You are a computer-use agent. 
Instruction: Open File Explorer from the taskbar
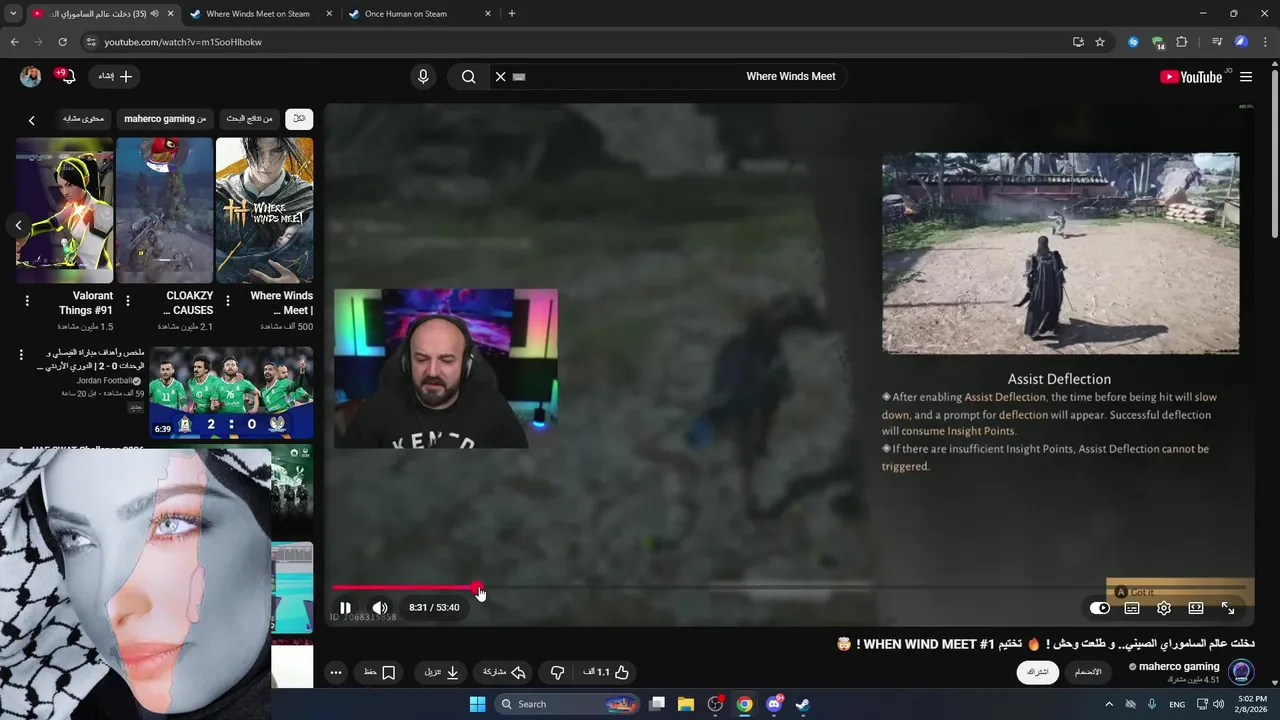[686, 704]
